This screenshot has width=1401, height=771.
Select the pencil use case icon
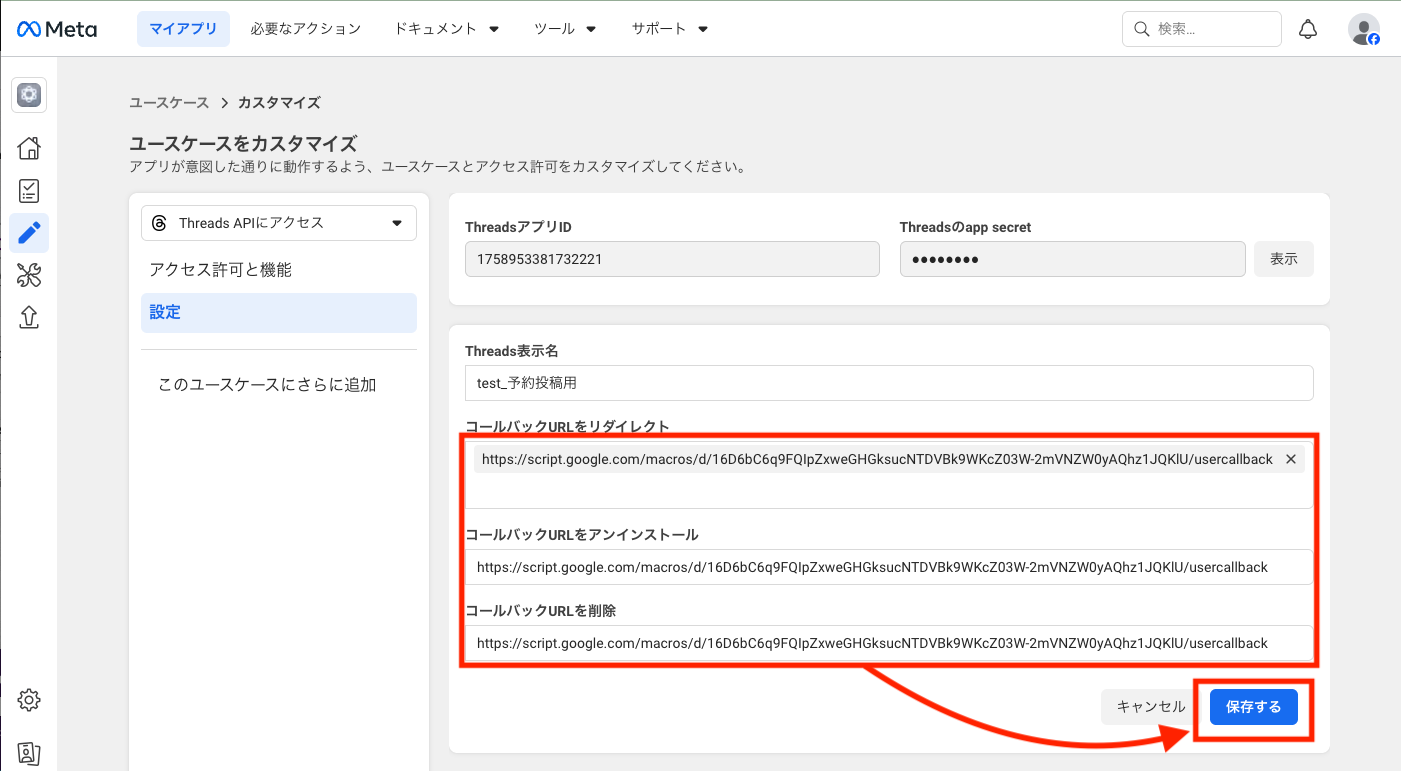(29, 233)
